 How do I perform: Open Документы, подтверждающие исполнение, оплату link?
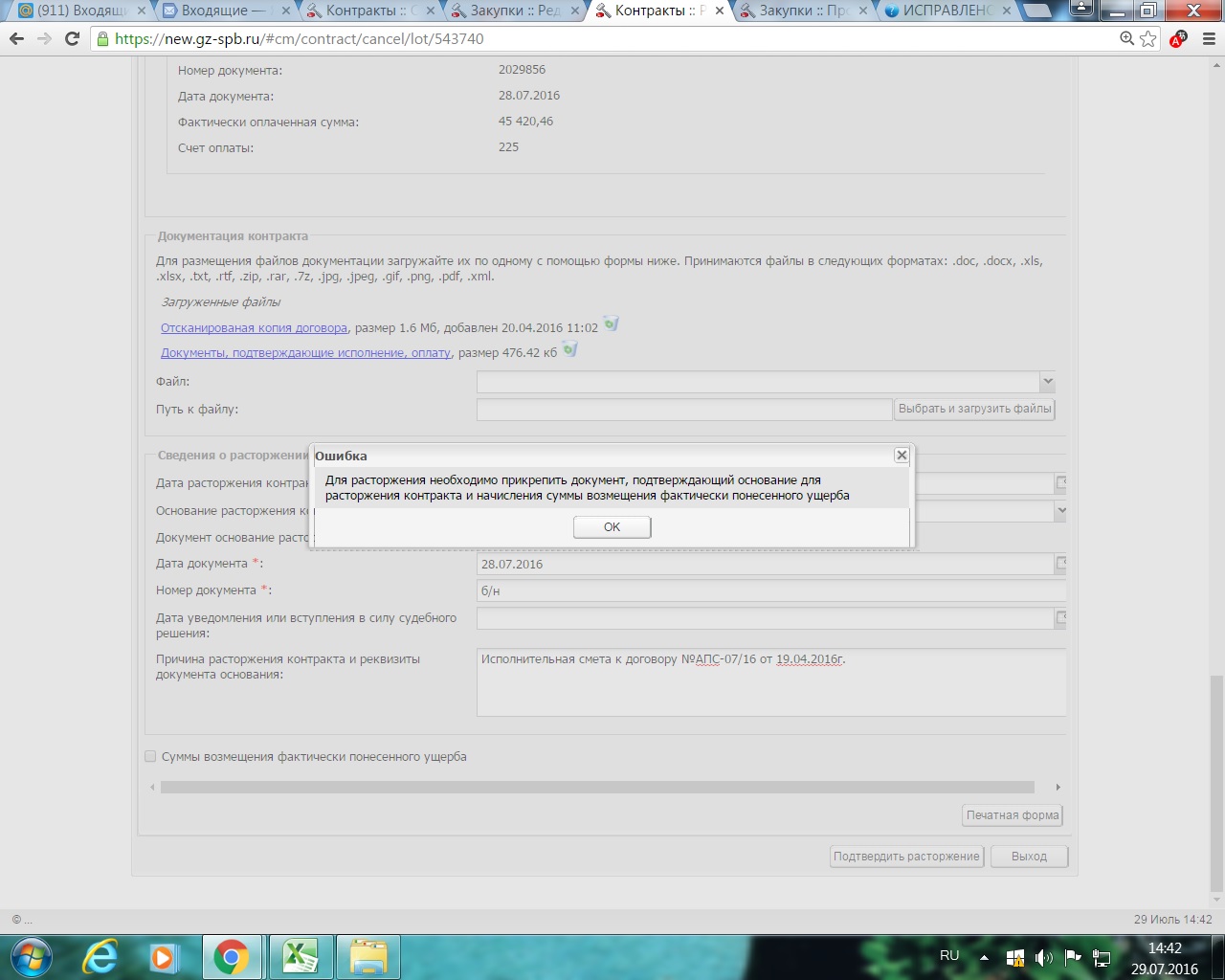pos(306,353)
